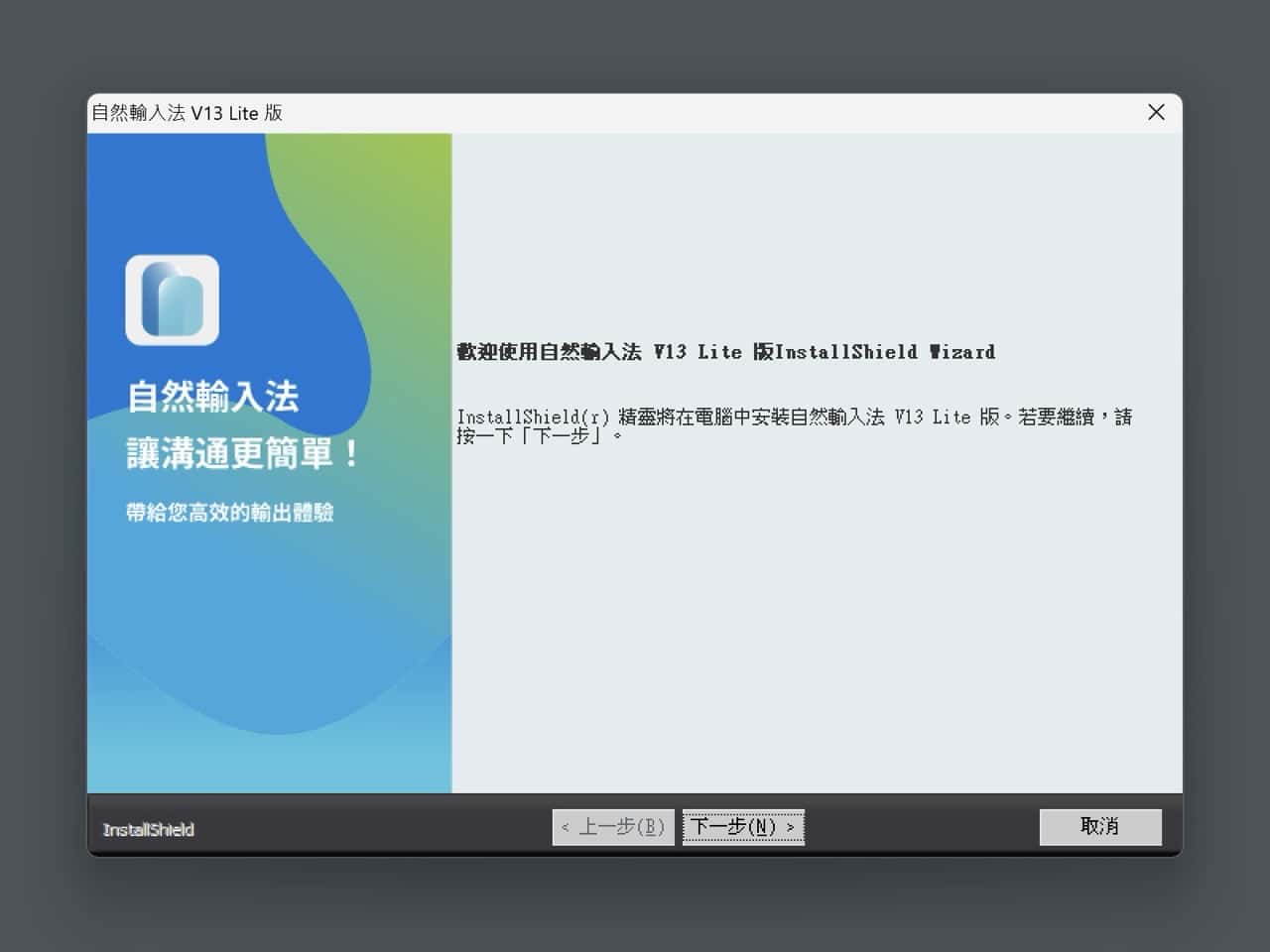Close the installer window
Viewport: 1270px width, 952px height.
1156,113
